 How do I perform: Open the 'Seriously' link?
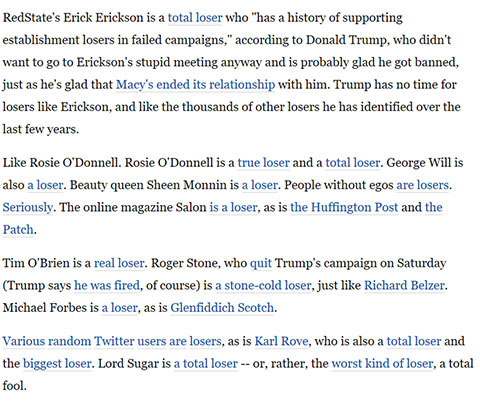point(28,207)
